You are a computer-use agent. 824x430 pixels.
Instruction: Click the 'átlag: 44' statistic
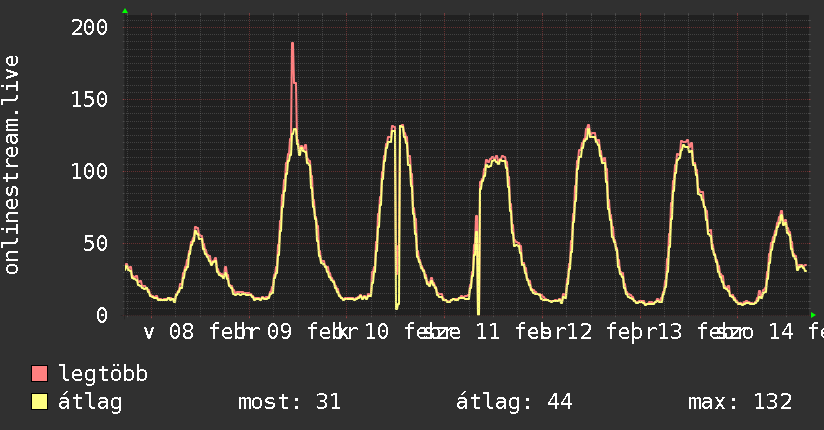(514, 402)
